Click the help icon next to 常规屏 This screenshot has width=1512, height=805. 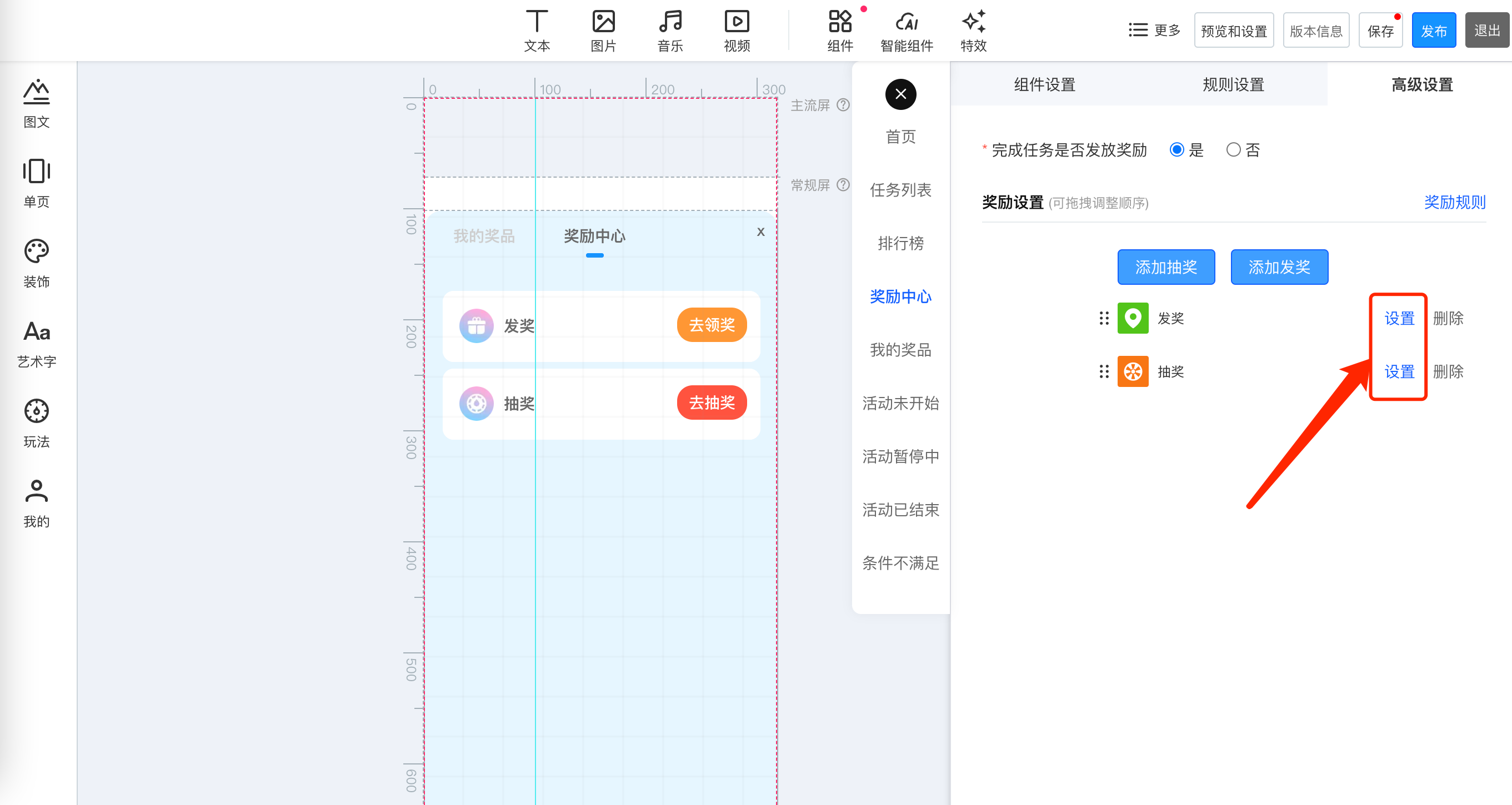(x=843, y=184)
